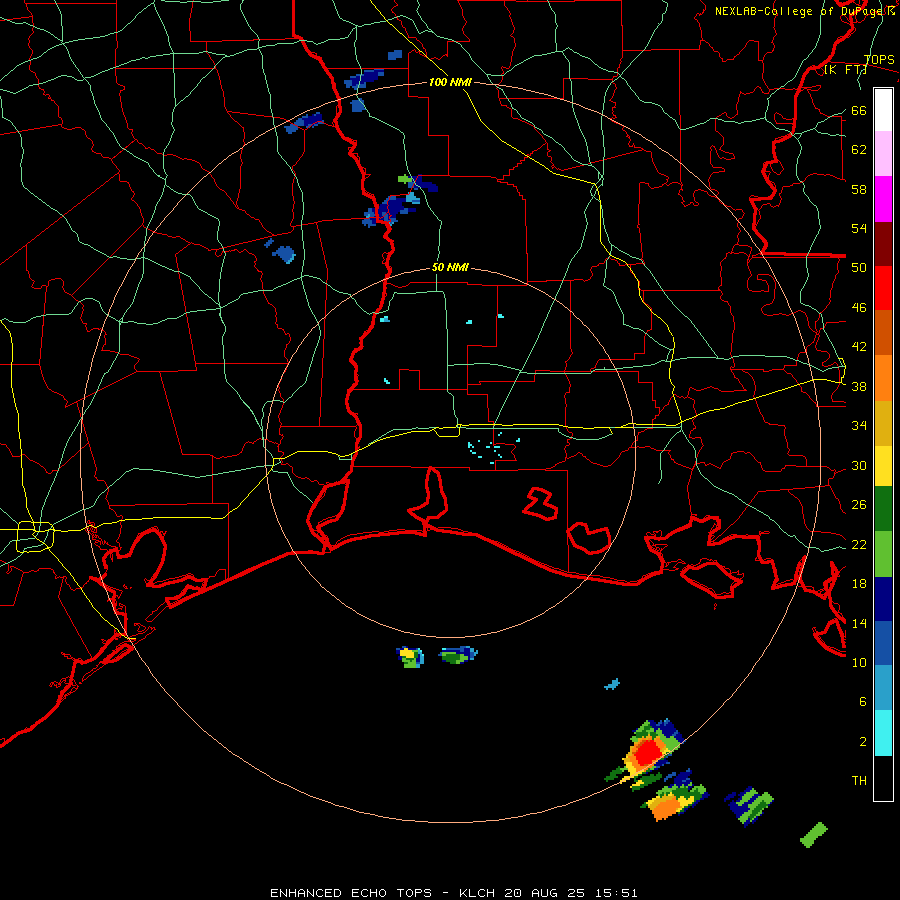This screenshot has width=900, height=900.
Task: Select the maroon swatch on the color scale
Action: 883,244
